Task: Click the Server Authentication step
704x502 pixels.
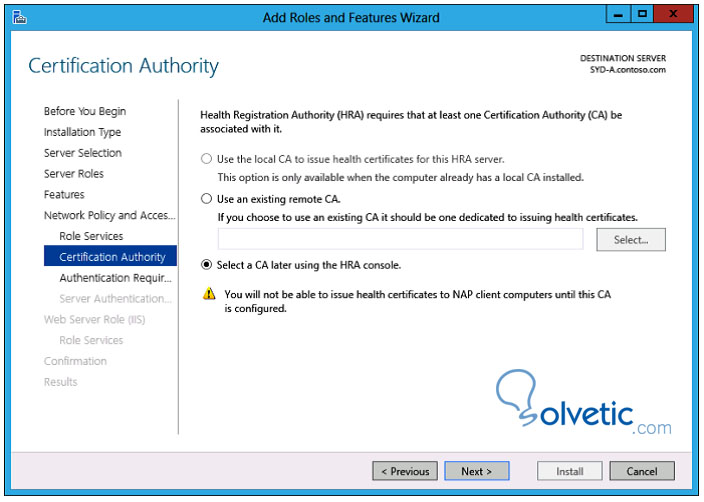Action: (x=115, y=299)
